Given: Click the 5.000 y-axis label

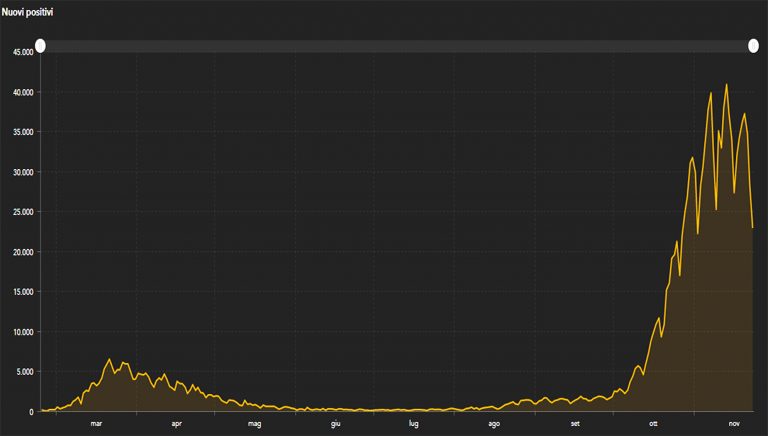Looking at the screenshot, I should tap(25, 371).
